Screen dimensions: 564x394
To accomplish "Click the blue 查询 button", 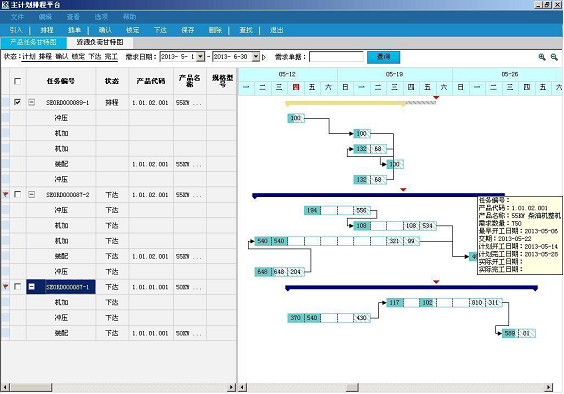I will pyautogui.click(x=383, y=57).
